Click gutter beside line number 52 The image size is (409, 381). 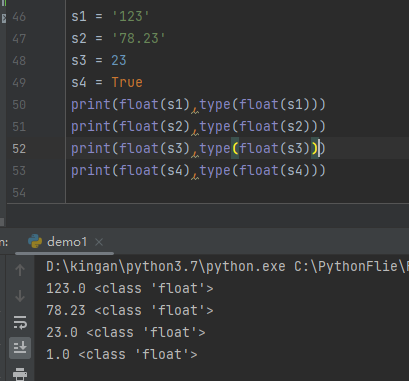coord(45,149)
